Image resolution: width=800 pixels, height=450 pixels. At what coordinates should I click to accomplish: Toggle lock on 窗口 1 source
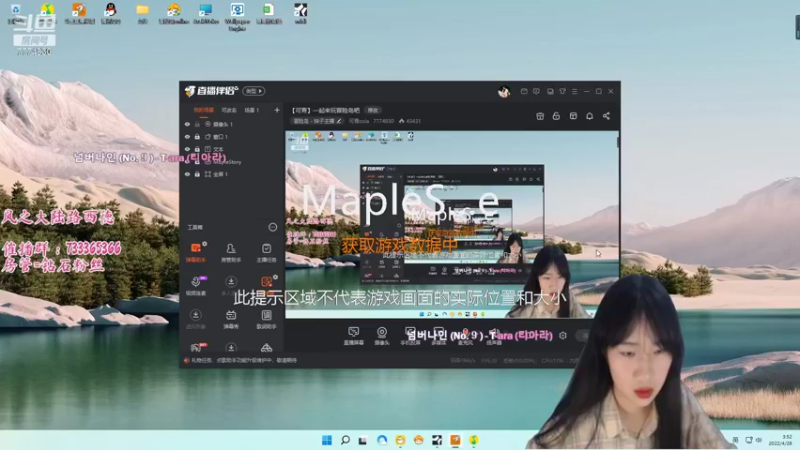[197, 137]
